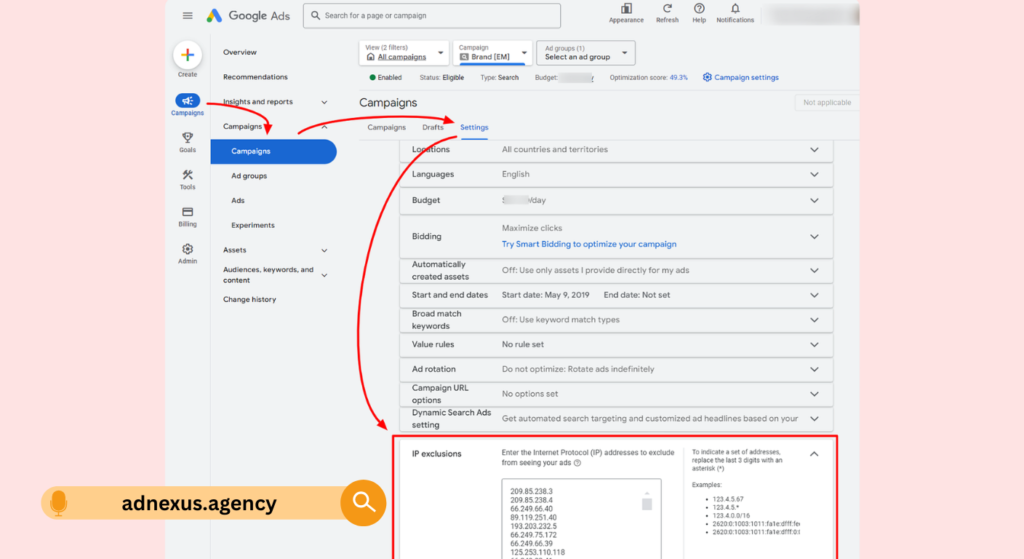Open the View All campaigns dropdown
Viewport: 1024px width, 559px height.
(x=404, y=53)
